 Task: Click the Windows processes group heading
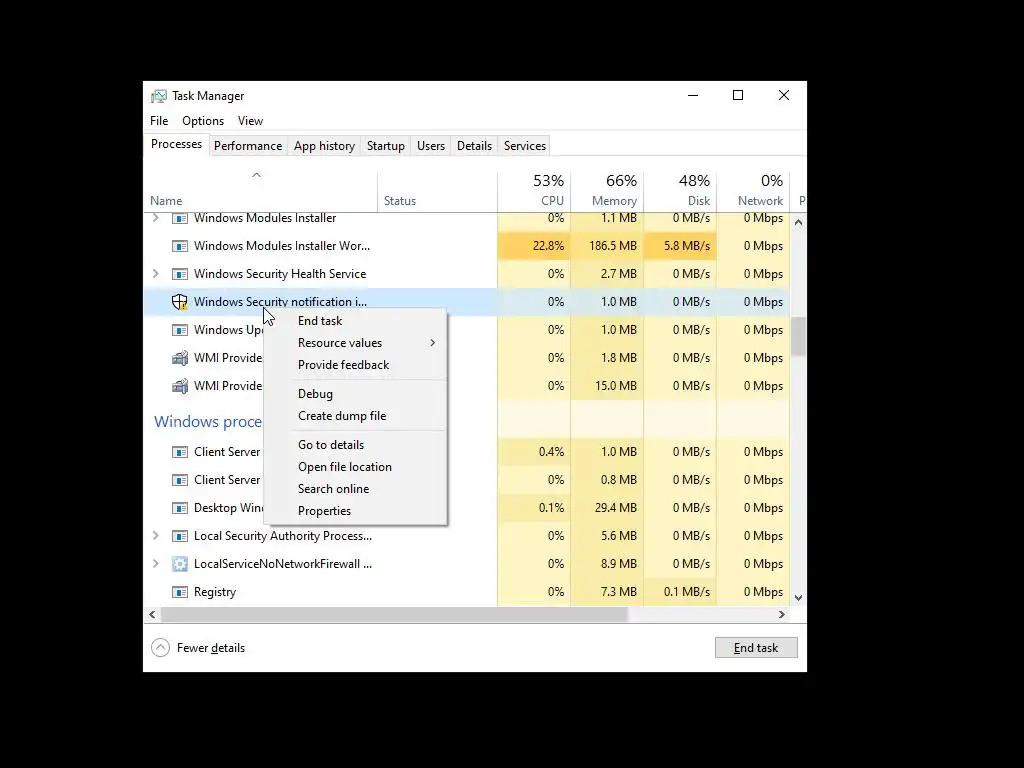pyautogui.click(x=208, y=422)
